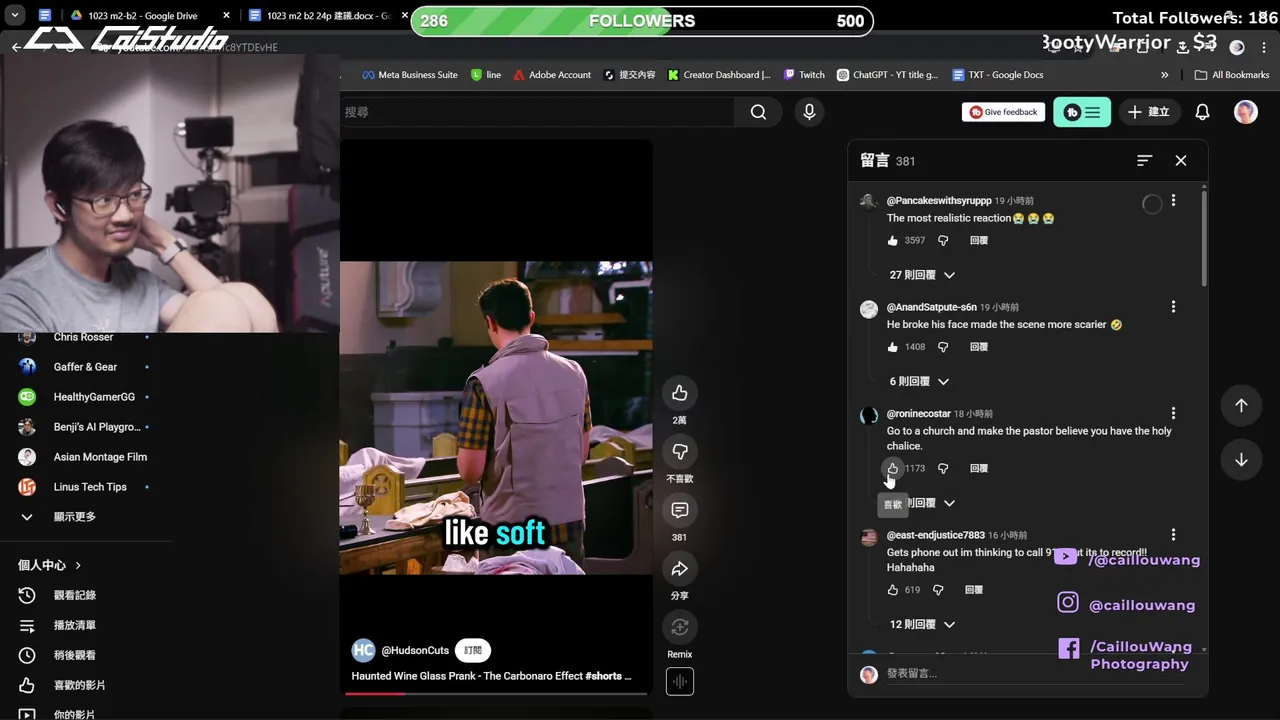Open the @HudsonCuts channel link
Image resolution: width=1280 pixels, height=720 pixels.
pyautogui.click(x=415, y=650)
